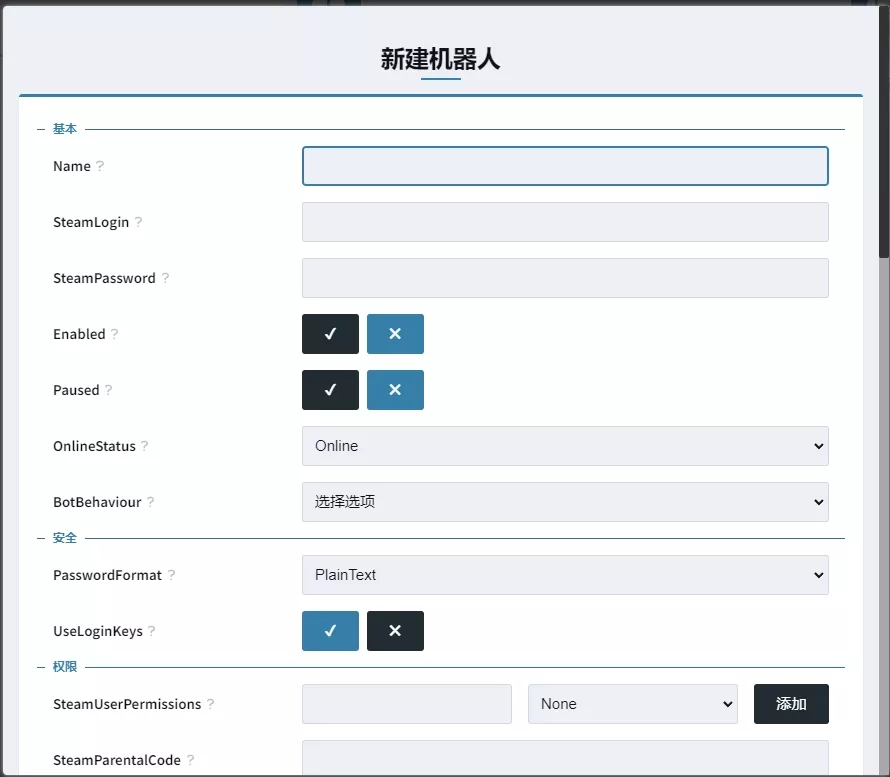
Task: Focus the Name input field
Action: tap(565, 166)
